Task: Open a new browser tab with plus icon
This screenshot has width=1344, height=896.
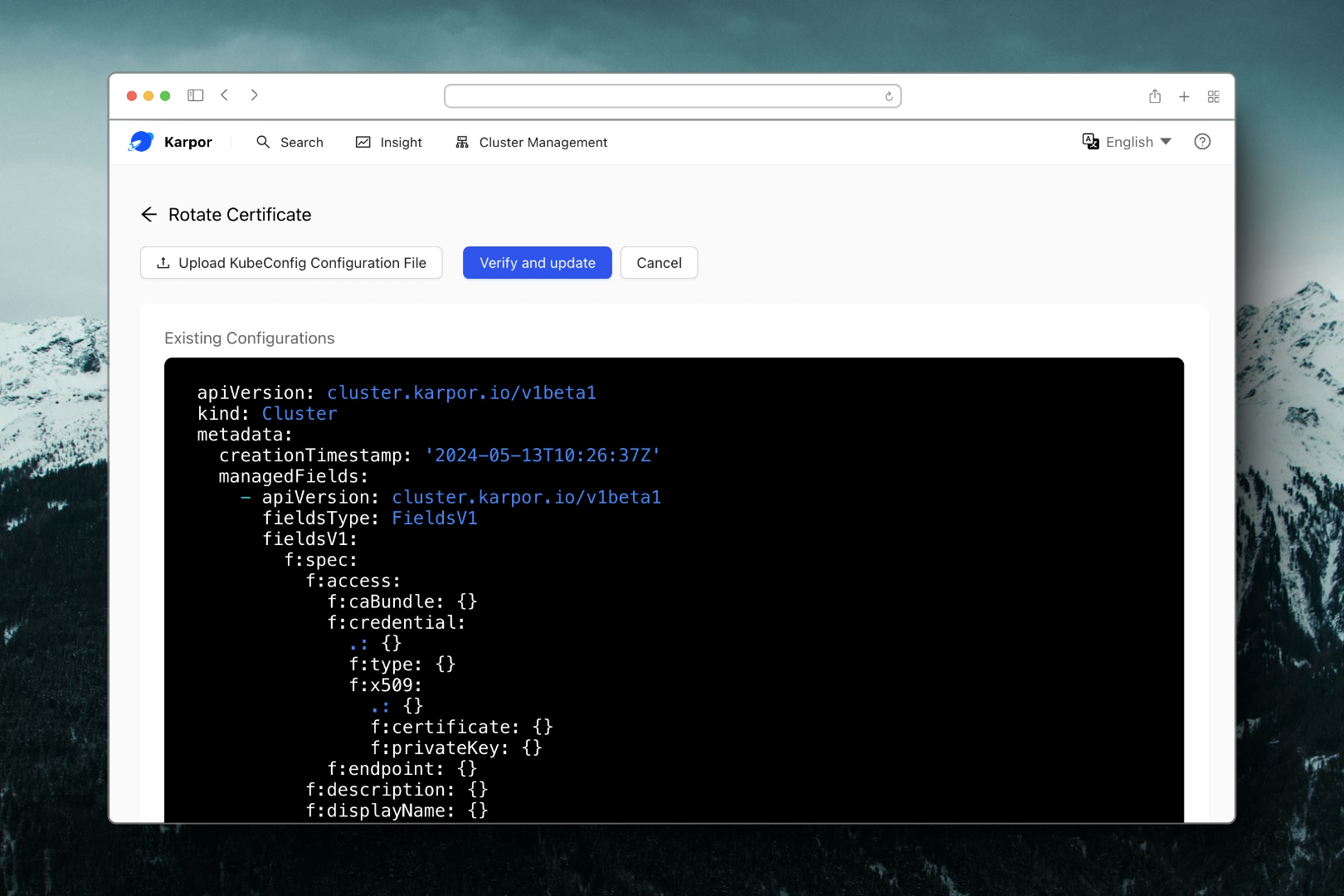Action: coord(1184,96)
